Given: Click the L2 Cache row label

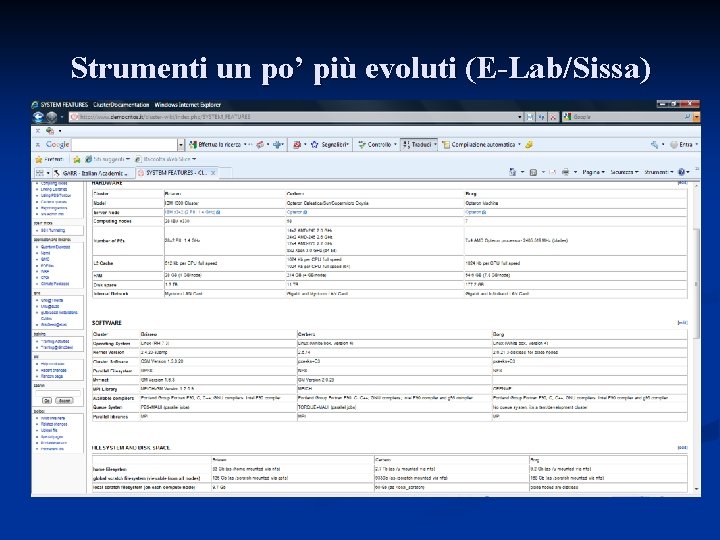Looking at the screenshot, I should coord(103,264).
